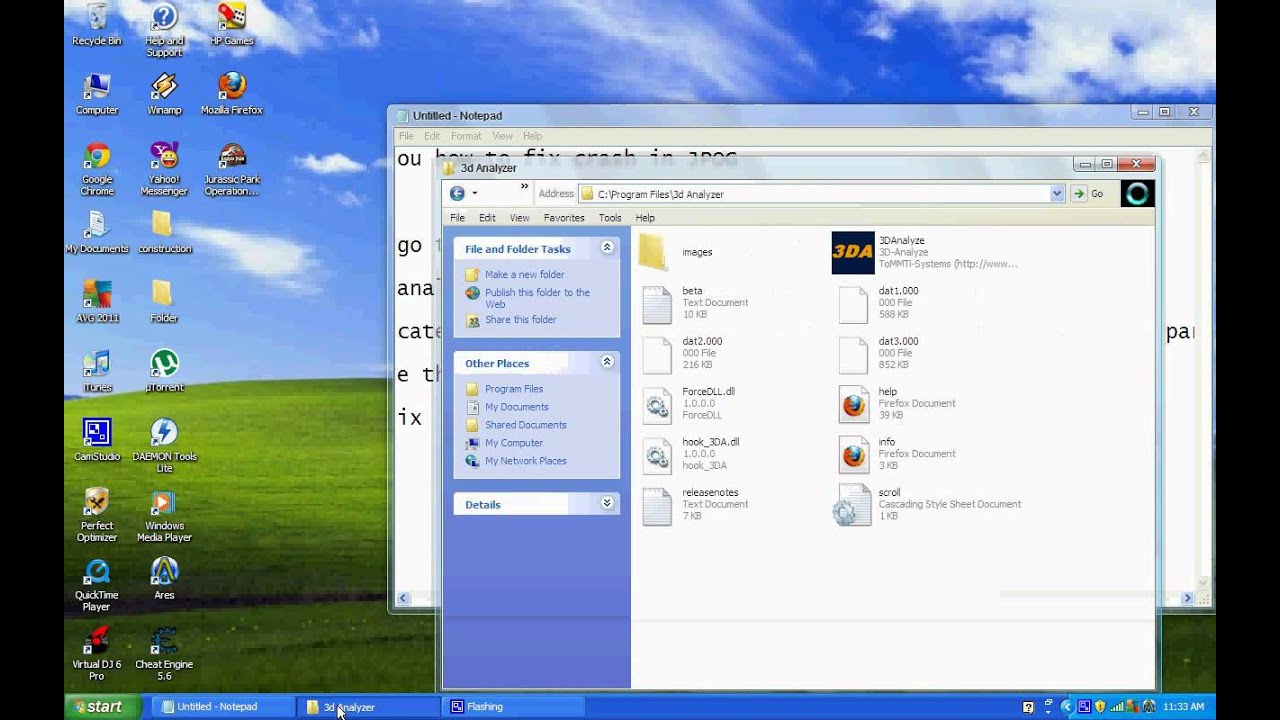This screenshot has width=1280, height=720.
Task: Select the Mozilla Firefox desktop icon
Action: (x=232, y=86)
